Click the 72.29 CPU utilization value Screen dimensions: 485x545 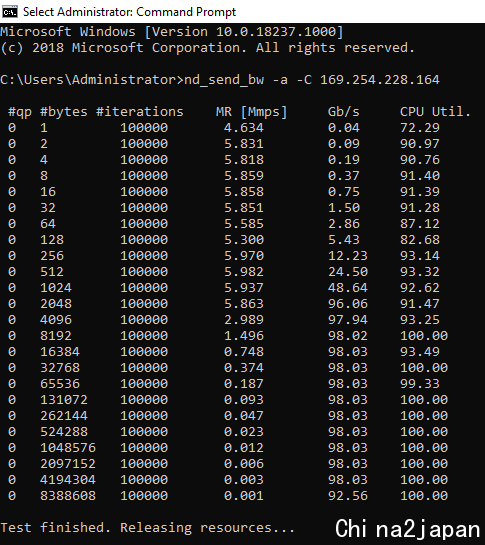(x=420, y=128)
